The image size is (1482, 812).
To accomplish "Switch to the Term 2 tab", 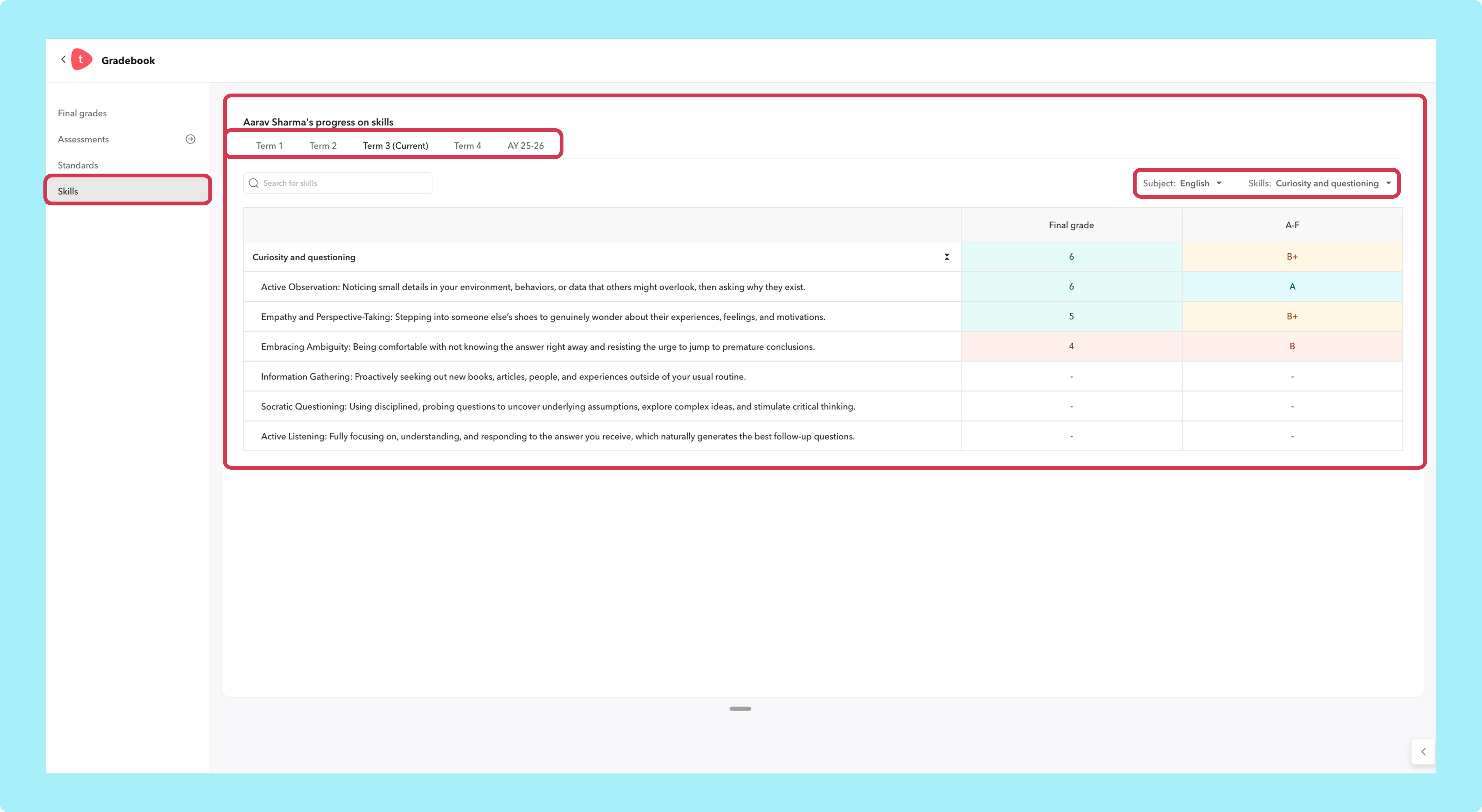I will click(x=323, y=145).
